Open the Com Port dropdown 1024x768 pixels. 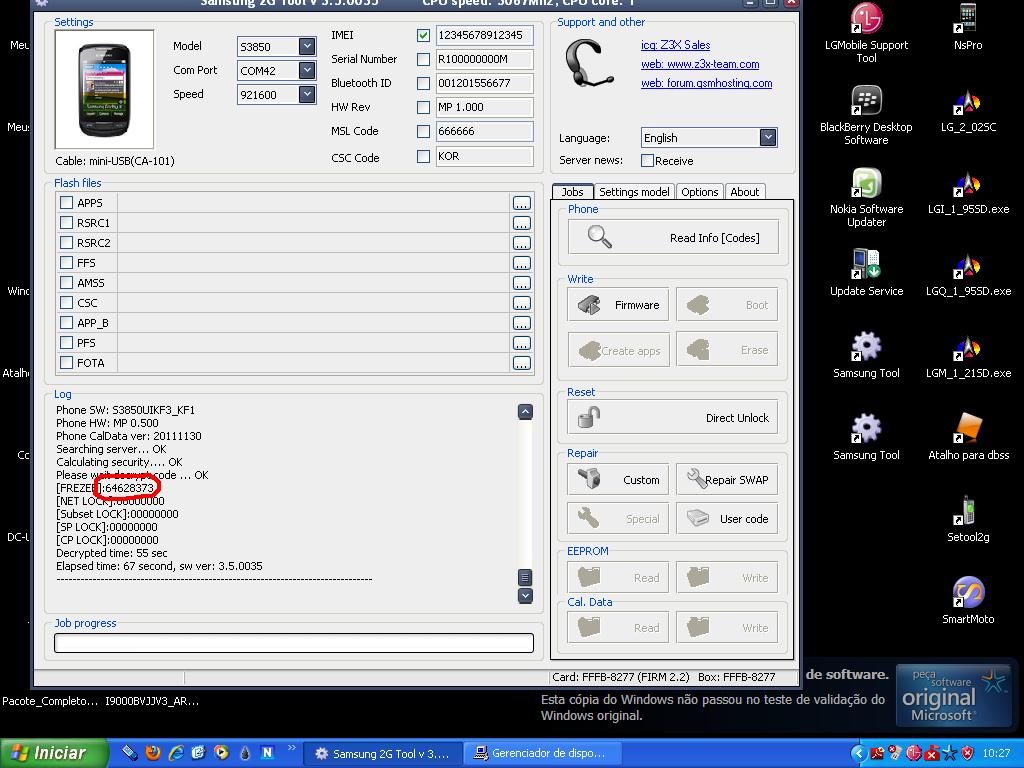click(307, 70)
